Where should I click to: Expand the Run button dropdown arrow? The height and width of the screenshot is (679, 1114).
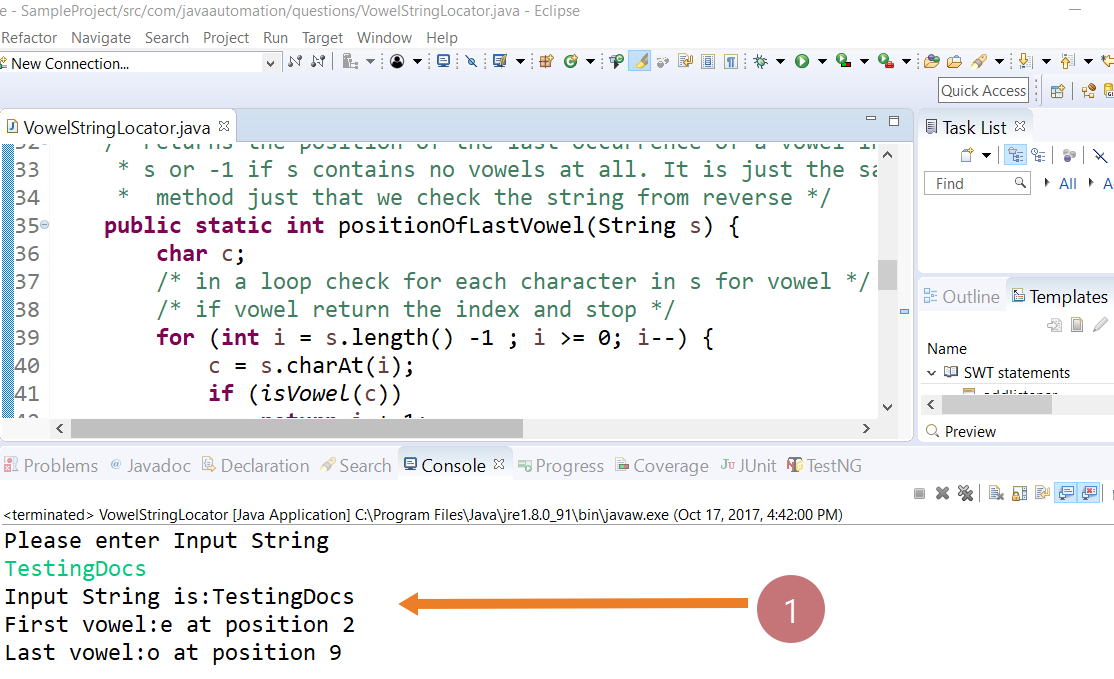tap(820, 62)
